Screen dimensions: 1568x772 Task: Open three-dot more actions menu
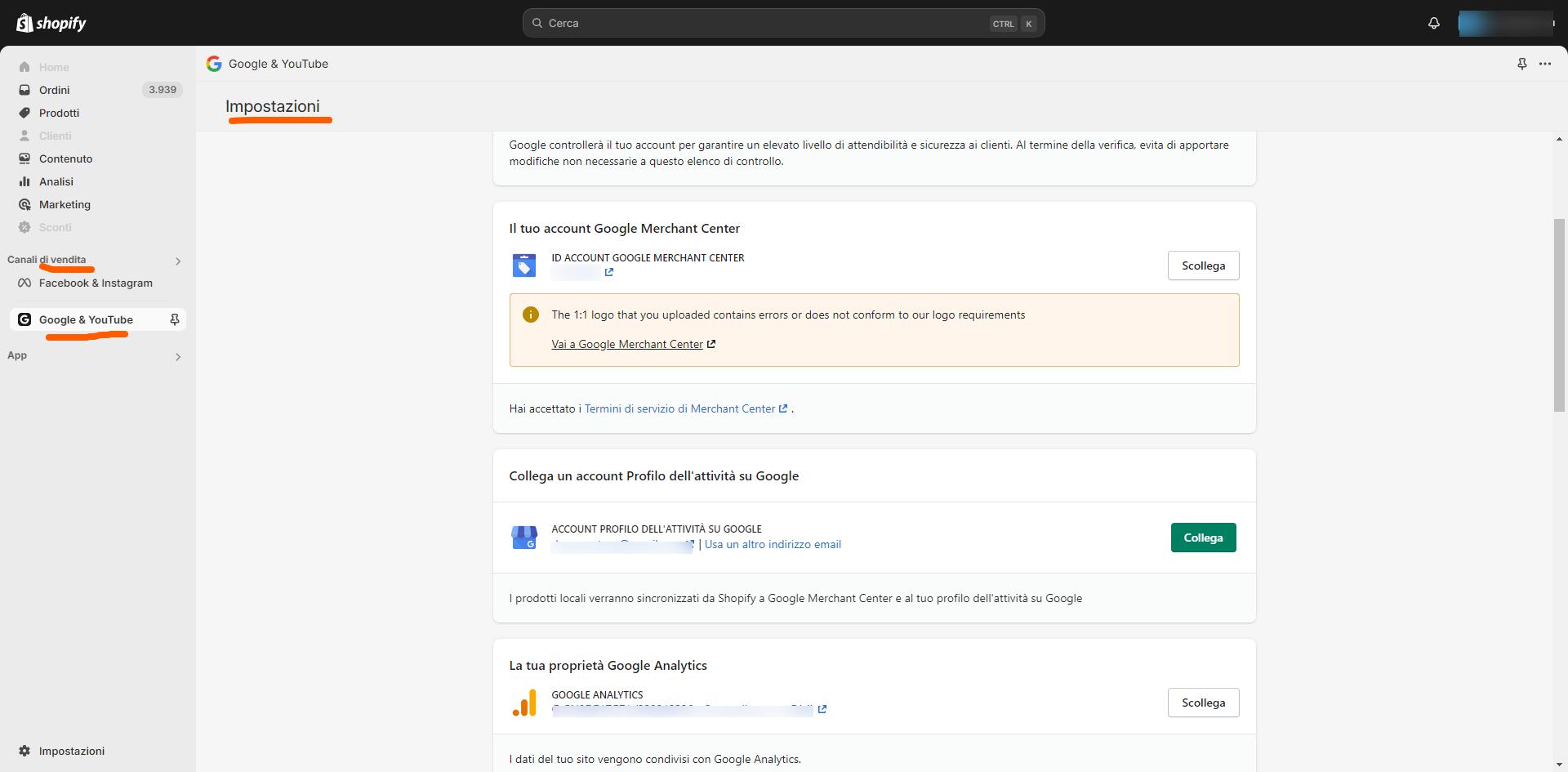1544,64
